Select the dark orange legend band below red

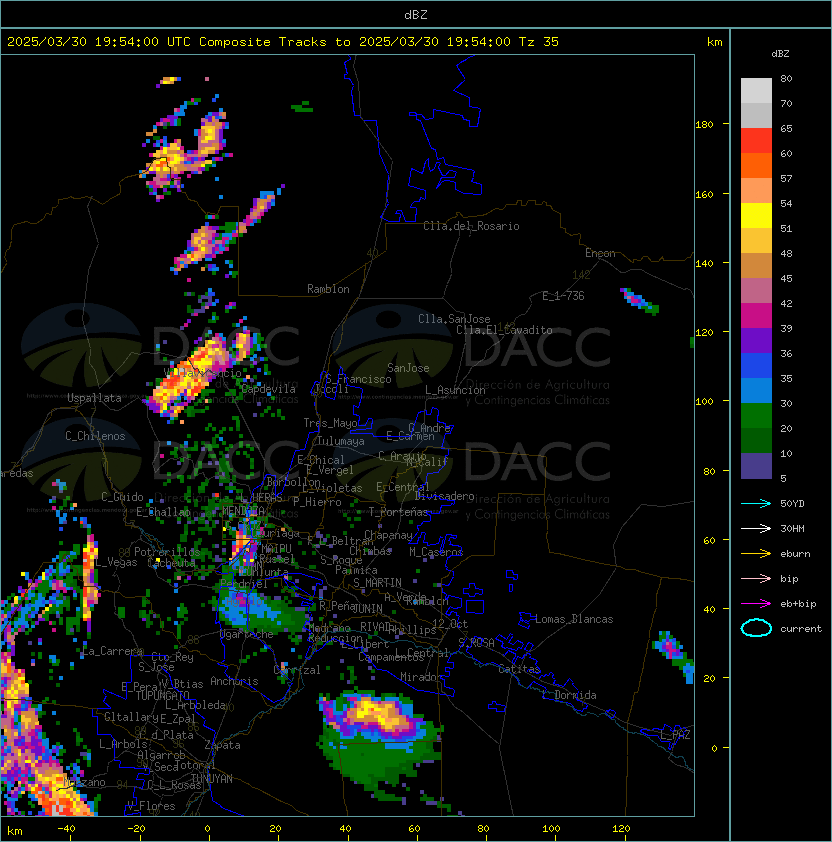[x=756, y=165]
